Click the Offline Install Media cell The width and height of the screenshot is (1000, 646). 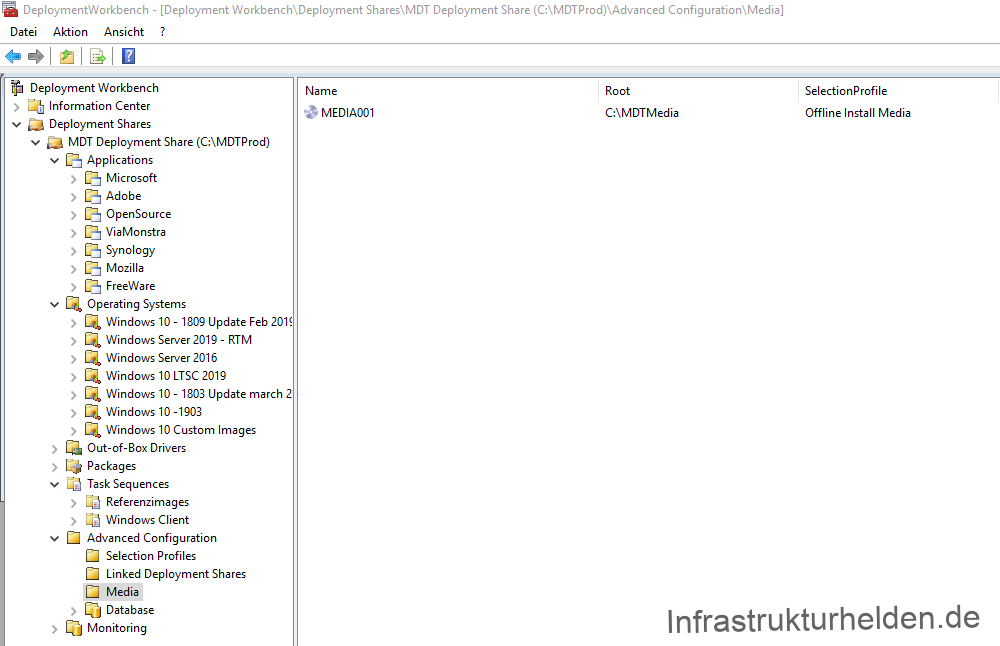[x=857, y=113]
